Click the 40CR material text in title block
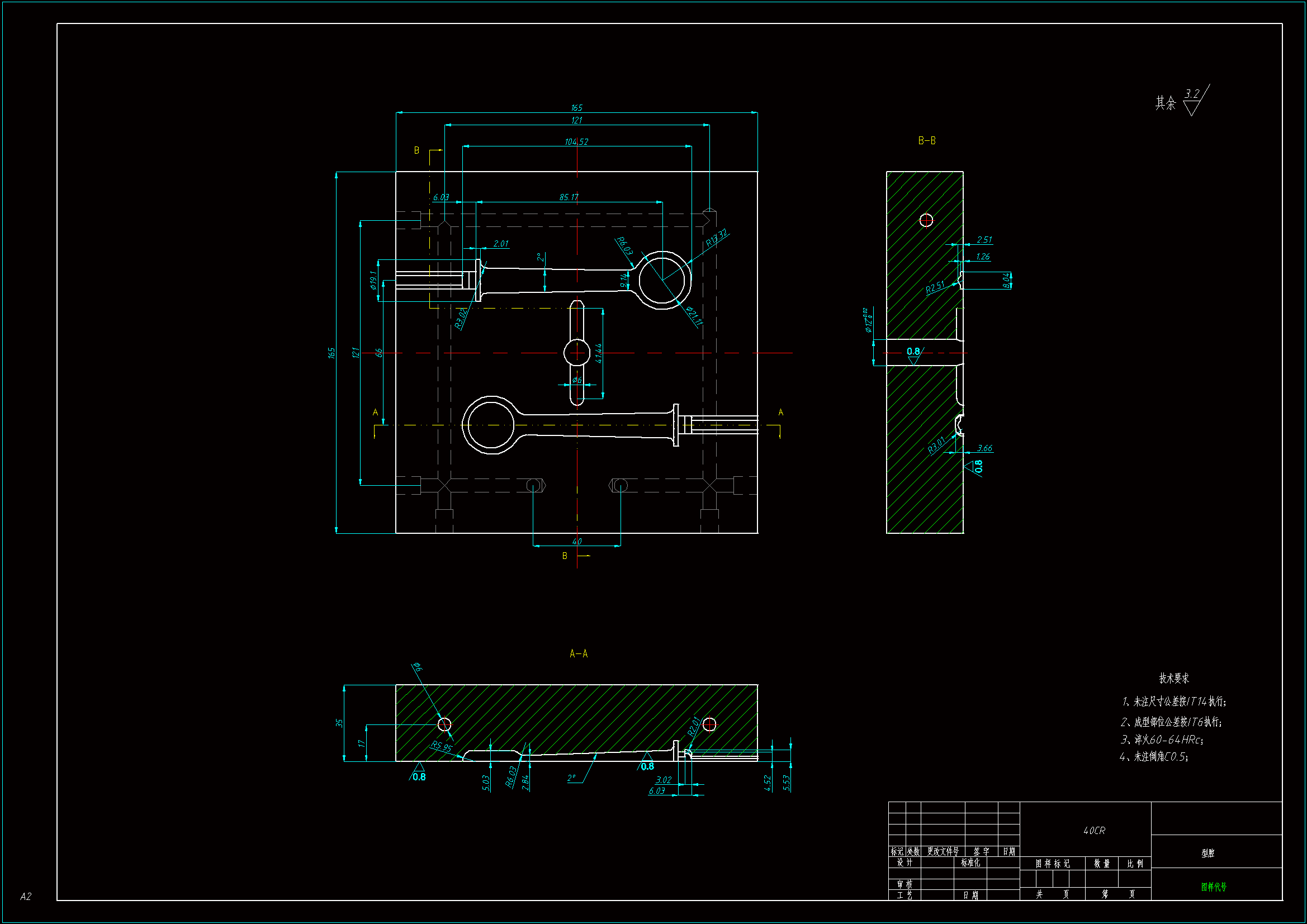The height and width of the screenshot is (924, 1307). click(x=1093, y=831)
